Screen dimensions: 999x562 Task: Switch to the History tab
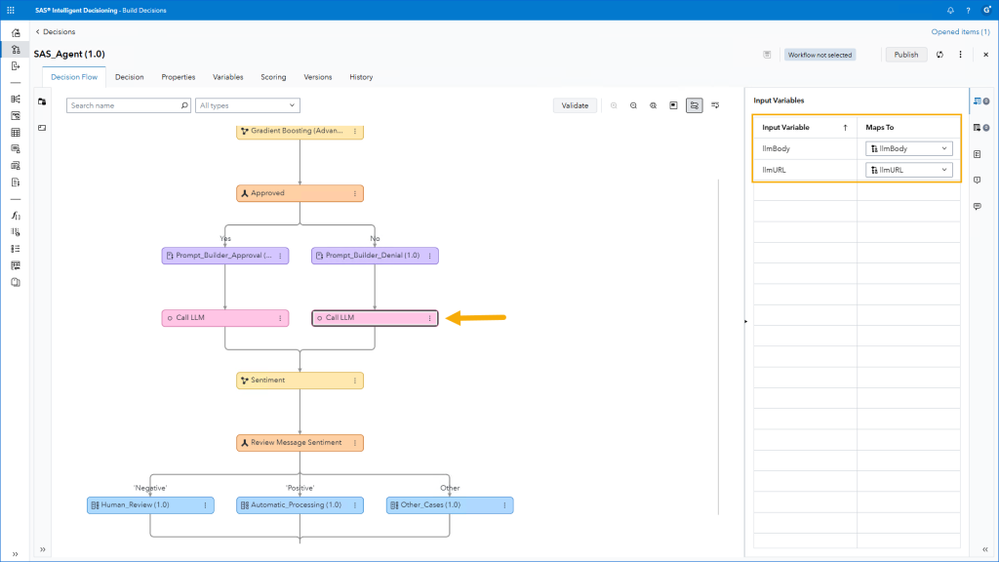tap(361, 77)
